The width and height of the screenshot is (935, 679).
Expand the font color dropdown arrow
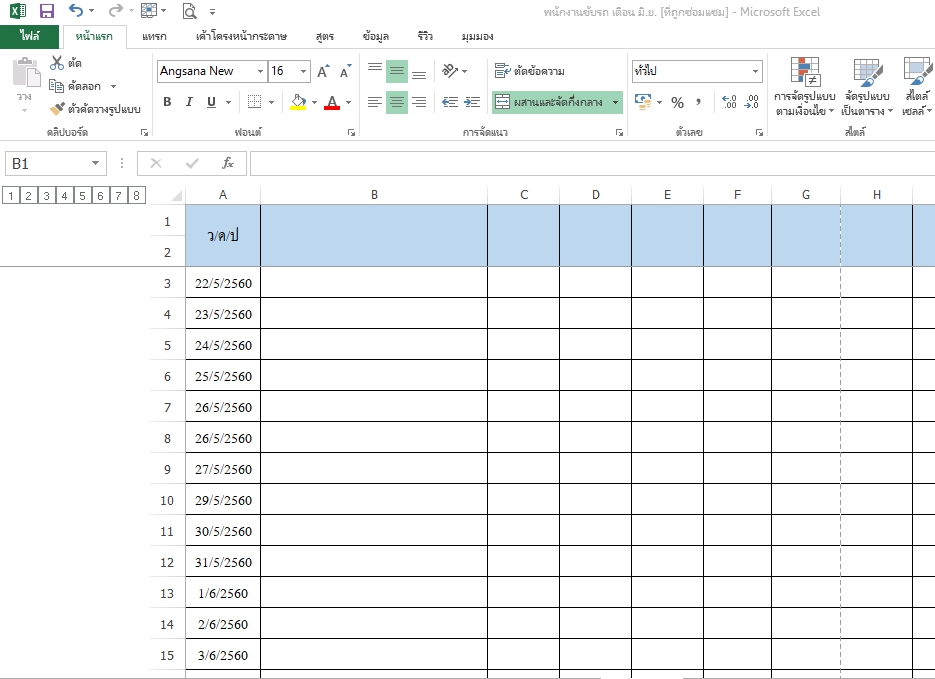[348, 102]
